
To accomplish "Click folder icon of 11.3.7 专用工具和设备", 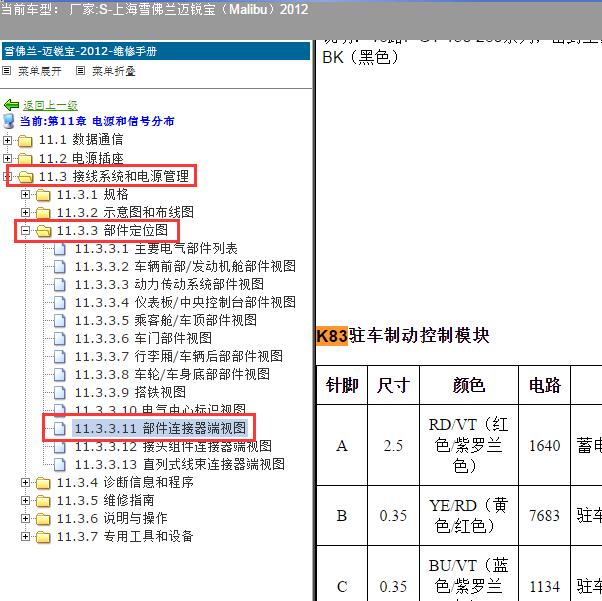I will coord(43,537).
